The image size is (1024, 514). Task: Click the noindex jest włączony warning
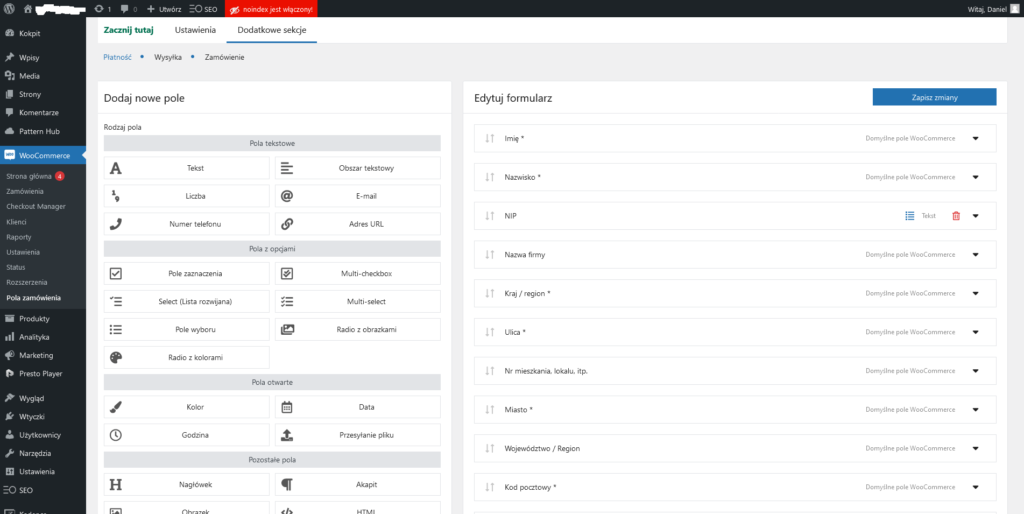pos(271,9)
